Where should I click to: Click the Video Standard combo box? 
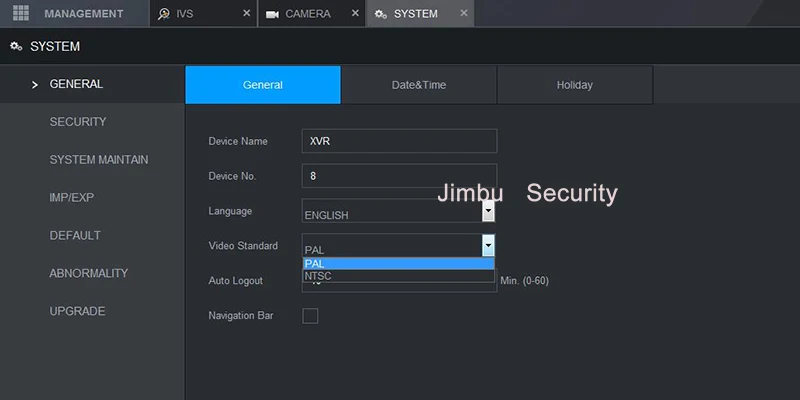click(x=398, y=245)
